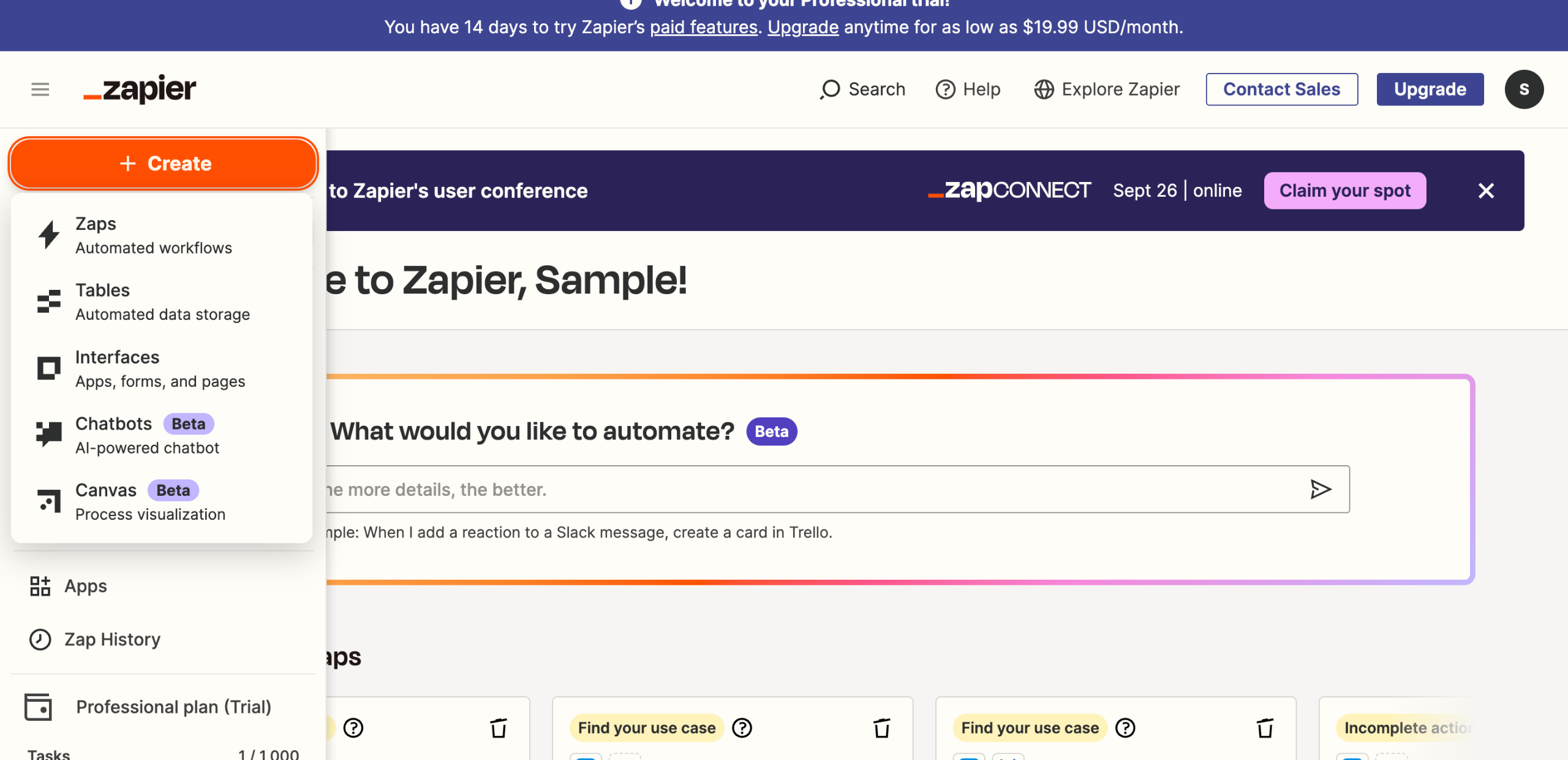Delete the second Find your use case card
1568x760 pixels.
[x=1265, y=728]
